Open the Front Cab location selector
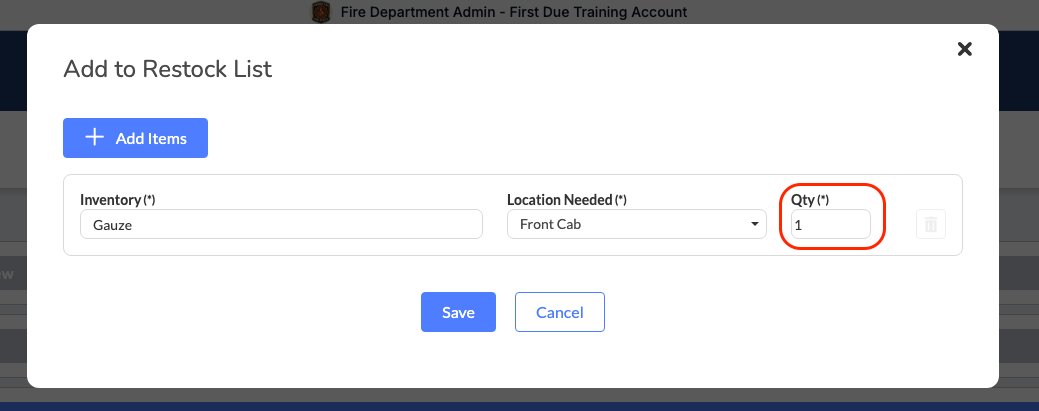This screenshot has height=411, width=1039. [x=637, y=224]
